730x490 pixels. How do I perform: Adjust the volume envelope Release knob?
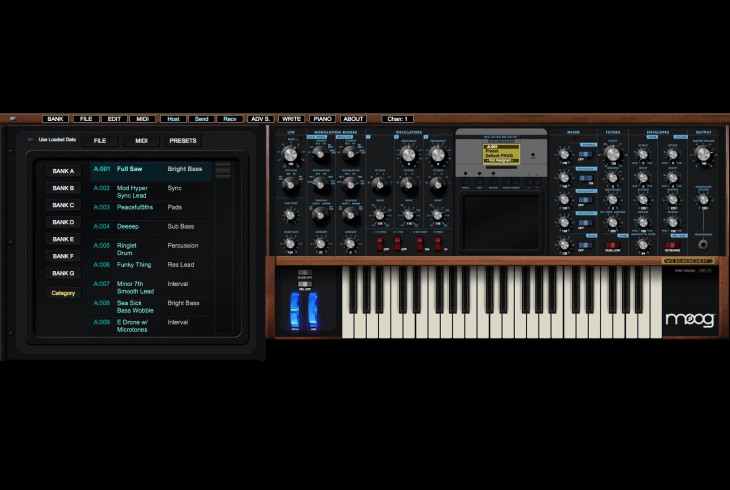point(673,222)
